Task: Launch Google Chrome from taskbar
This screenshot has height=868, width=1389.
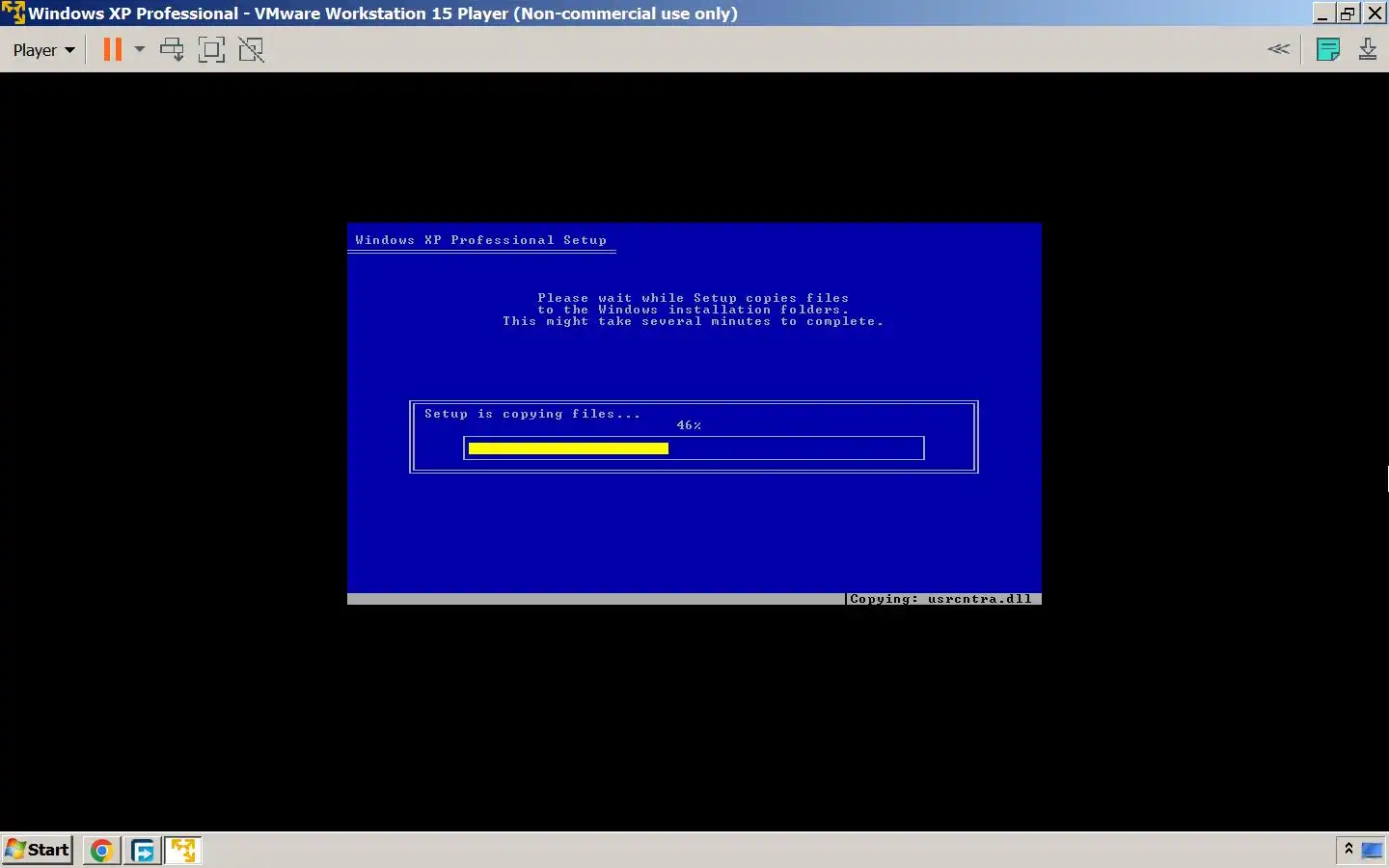Action: coord(101,851)
